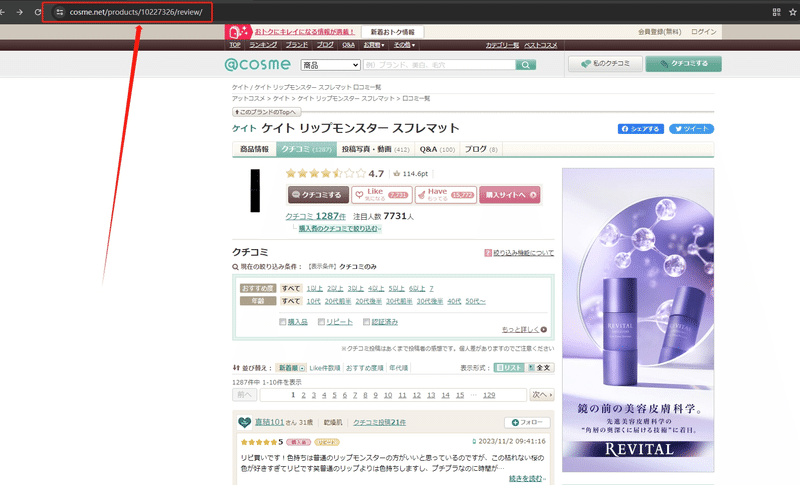
Task: Bookmark page with the star icon
Action: coord(792,12)
